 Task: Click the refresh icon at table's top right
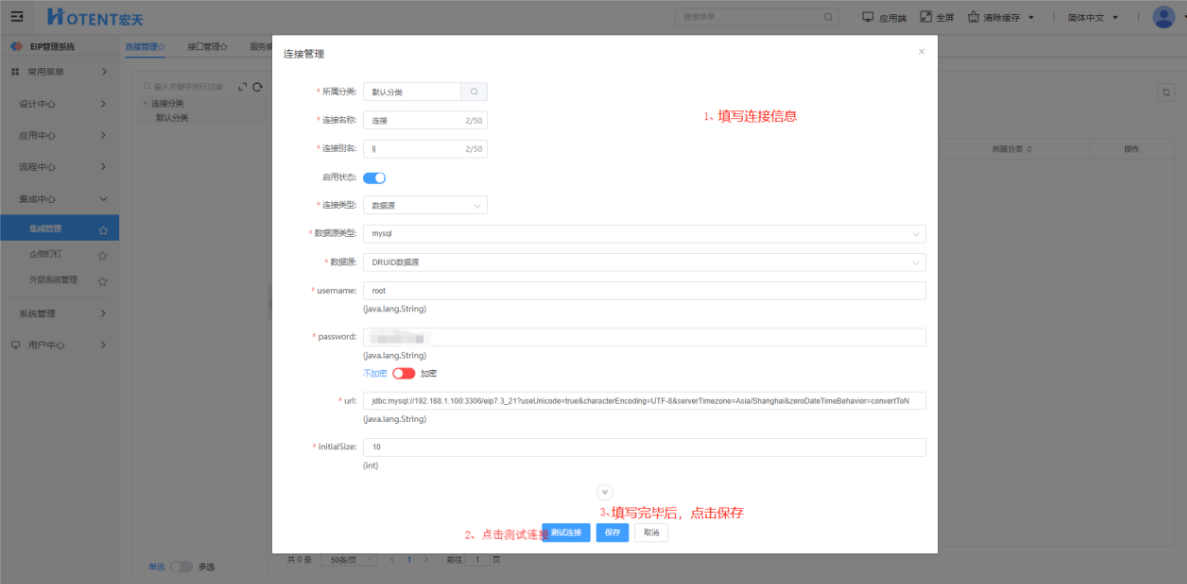pos(1165,92)
